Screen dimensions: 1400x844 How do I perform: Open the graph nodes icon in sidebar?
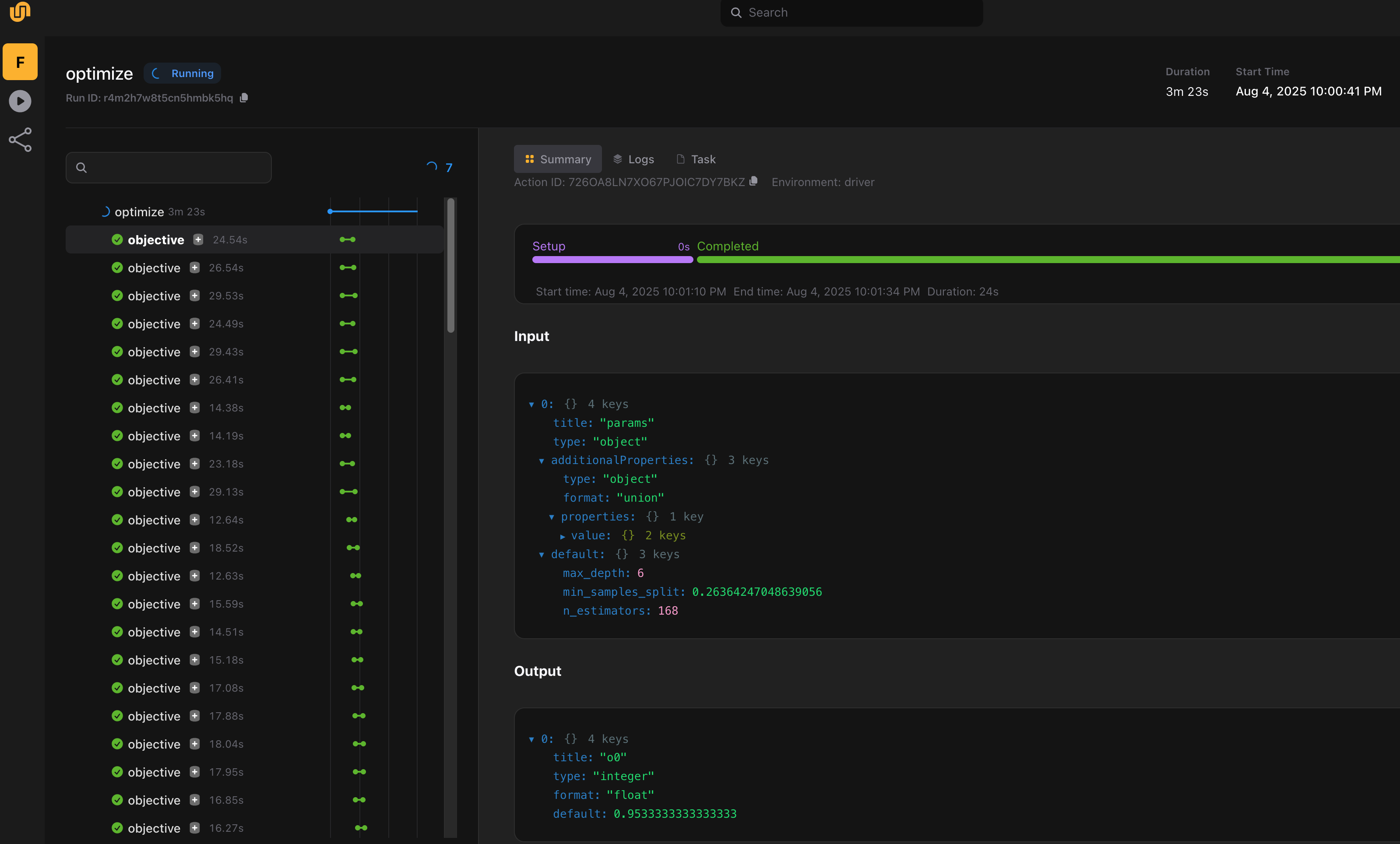20,140
